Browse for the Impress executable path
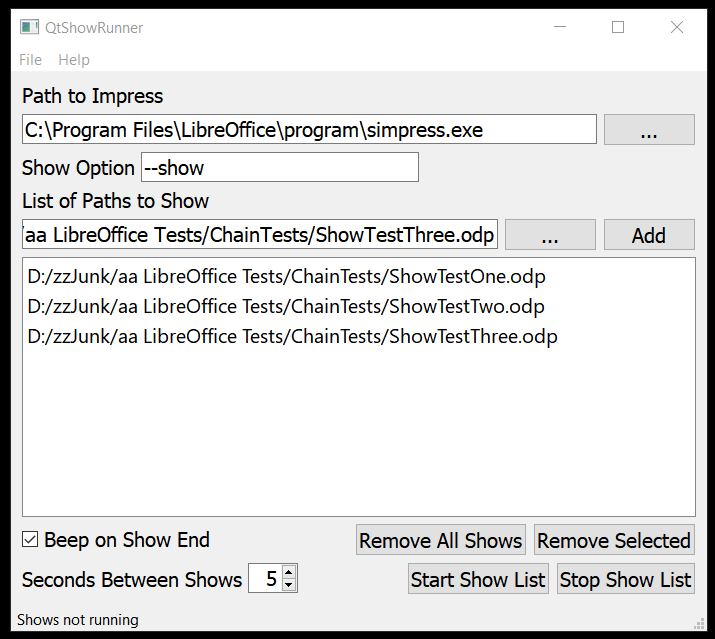Image resolution: width=715 pixels, height=639 pixels. [649, 130]
